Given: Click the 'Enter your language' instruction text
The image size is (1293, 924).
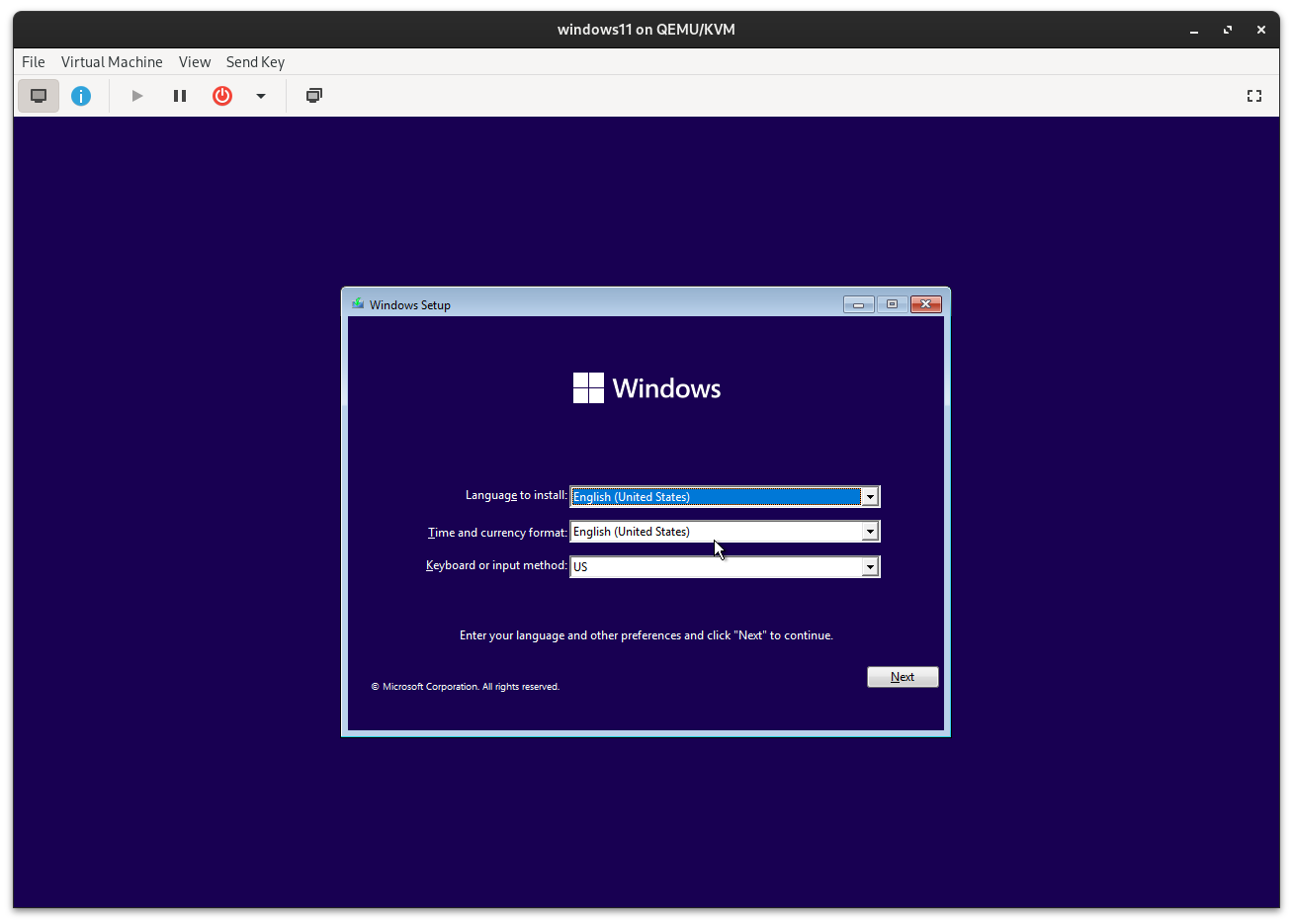Looking at the screenshot, I should pyautogui.click(x=646, y=635).
